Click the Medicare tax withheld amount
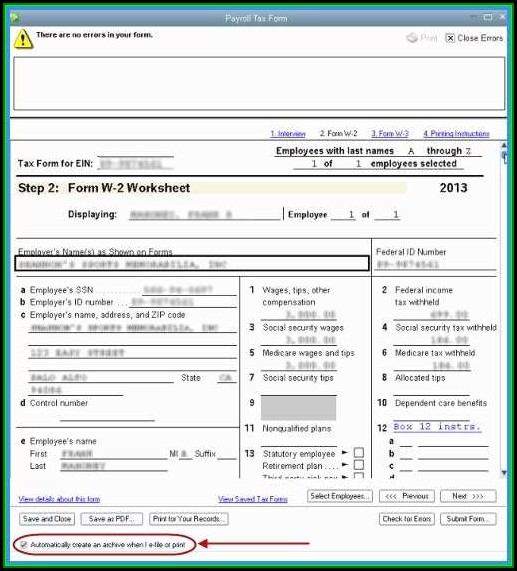This screenshot has width=517, height=571. click(x=431, y=365)
